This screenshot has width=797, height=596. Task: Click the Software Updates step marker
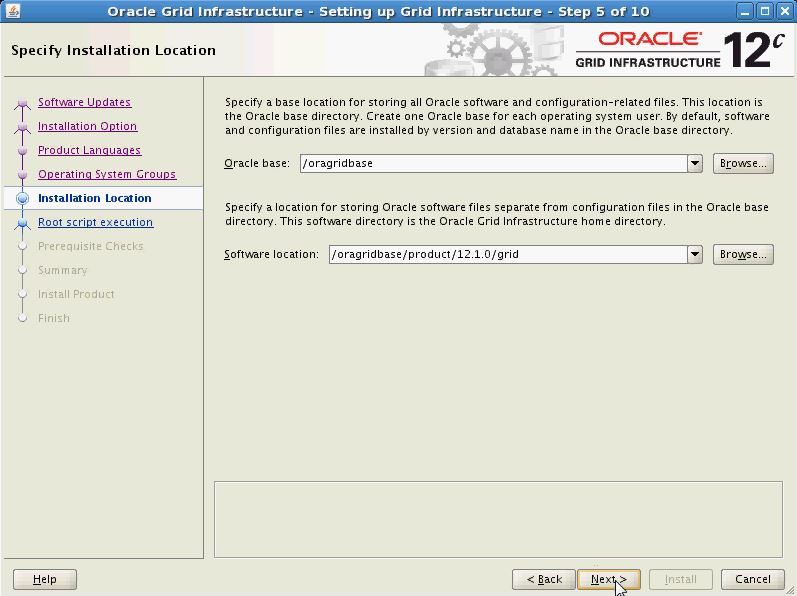[22, 103]
